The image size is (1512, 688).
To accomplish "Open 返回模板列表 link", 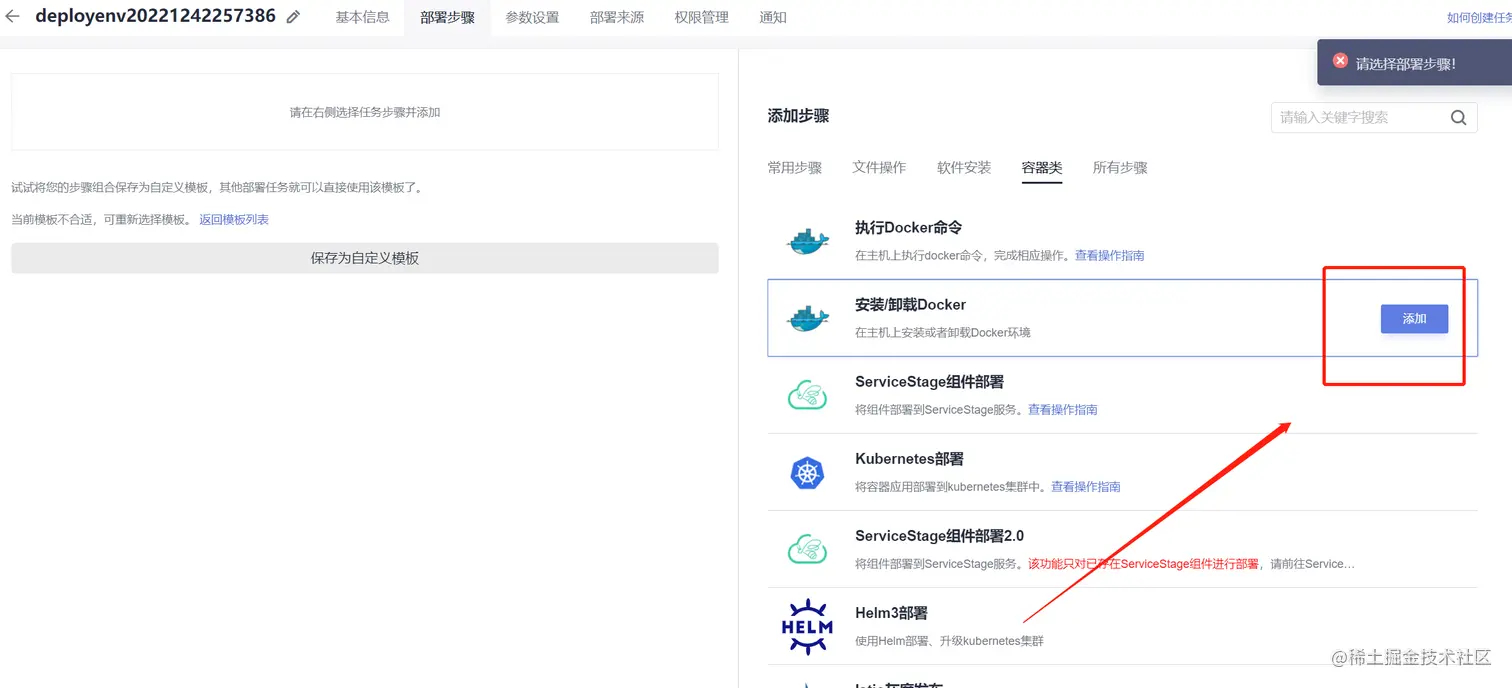I will [234, 220].
